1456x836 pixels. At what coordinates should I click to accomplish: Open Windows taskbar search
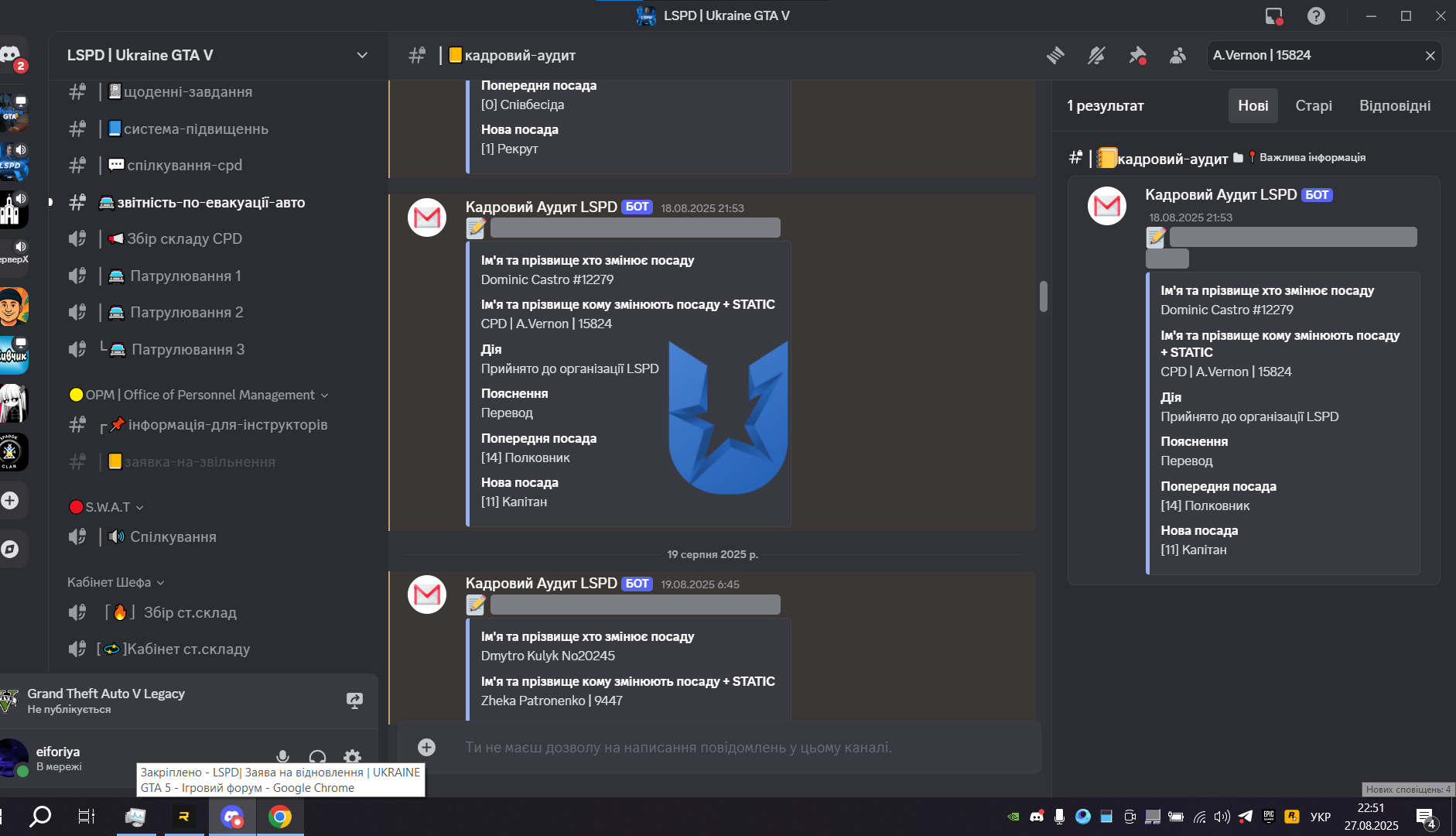40,816
